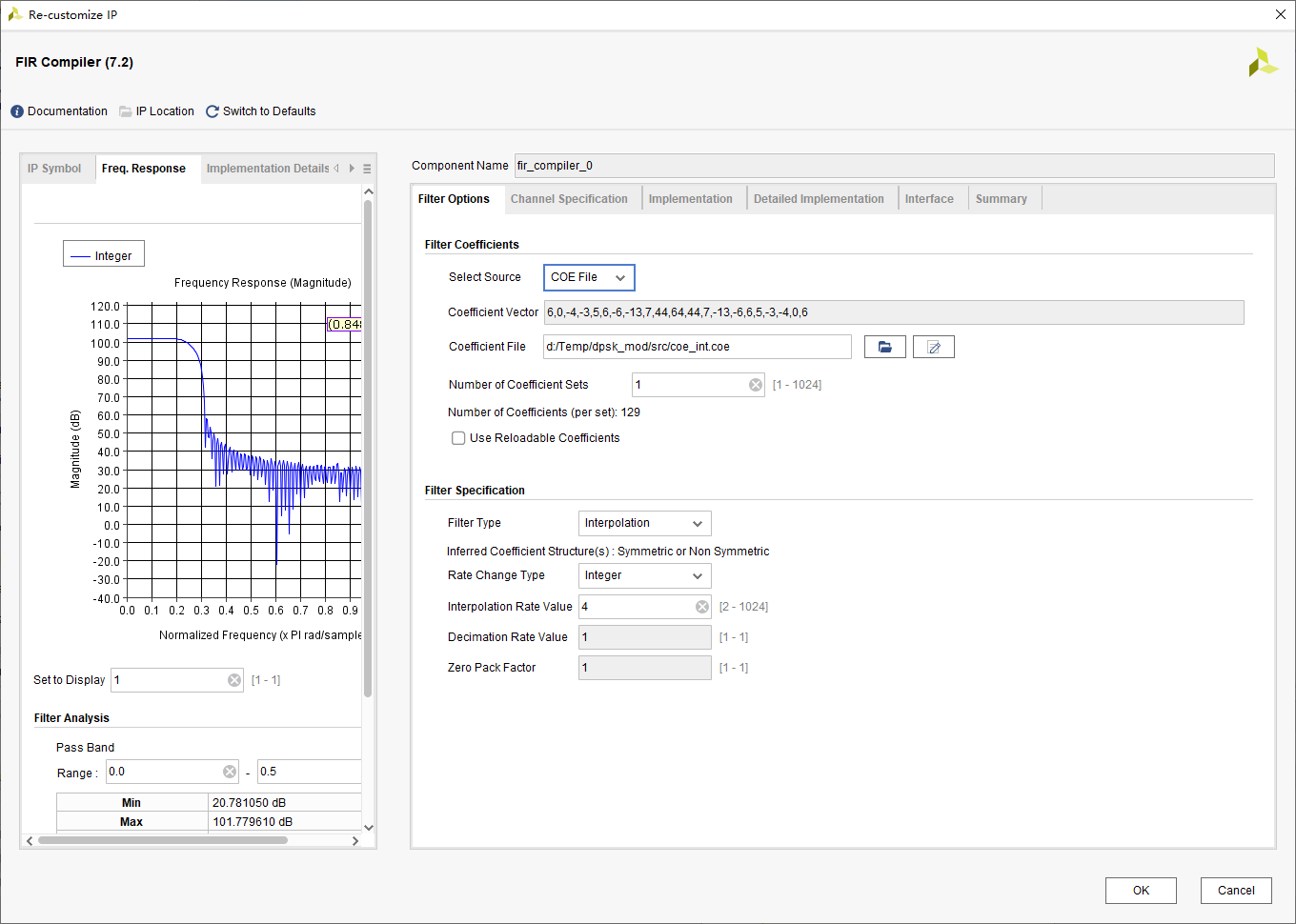This screenshot has width=1296, height=924.
Task: Click the Cancel button
Action: 1236,891
